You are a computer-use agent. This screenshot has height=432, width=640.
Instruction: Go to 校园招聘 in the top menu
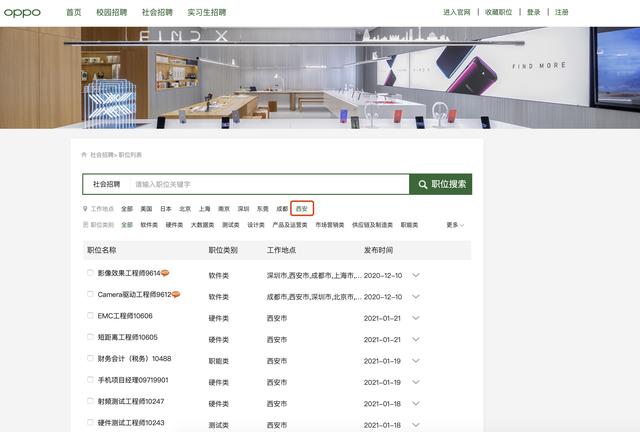coord(111,13)
